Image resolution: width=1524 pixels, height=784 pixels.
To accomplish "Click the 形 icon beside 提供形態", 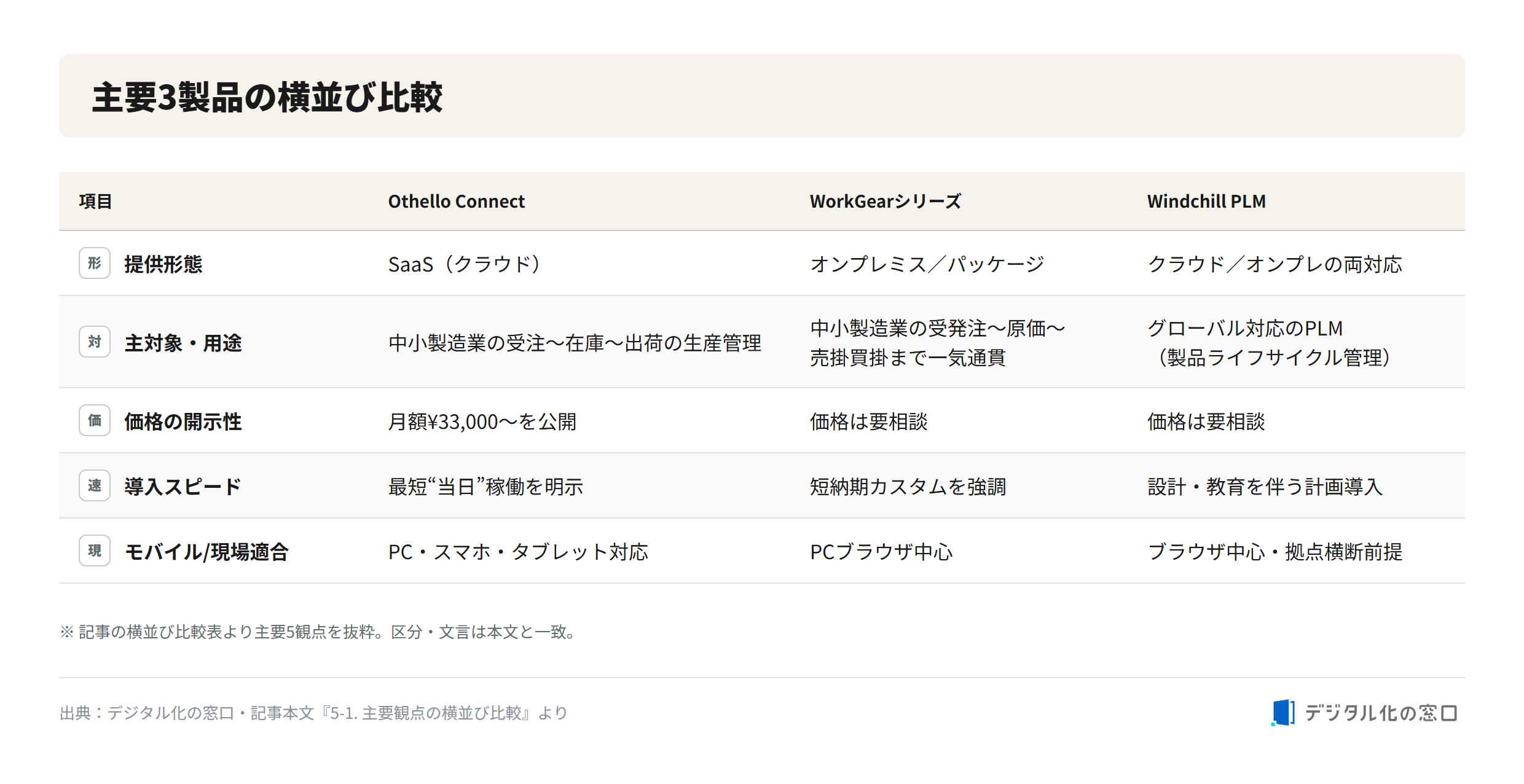I will [95, 263].
